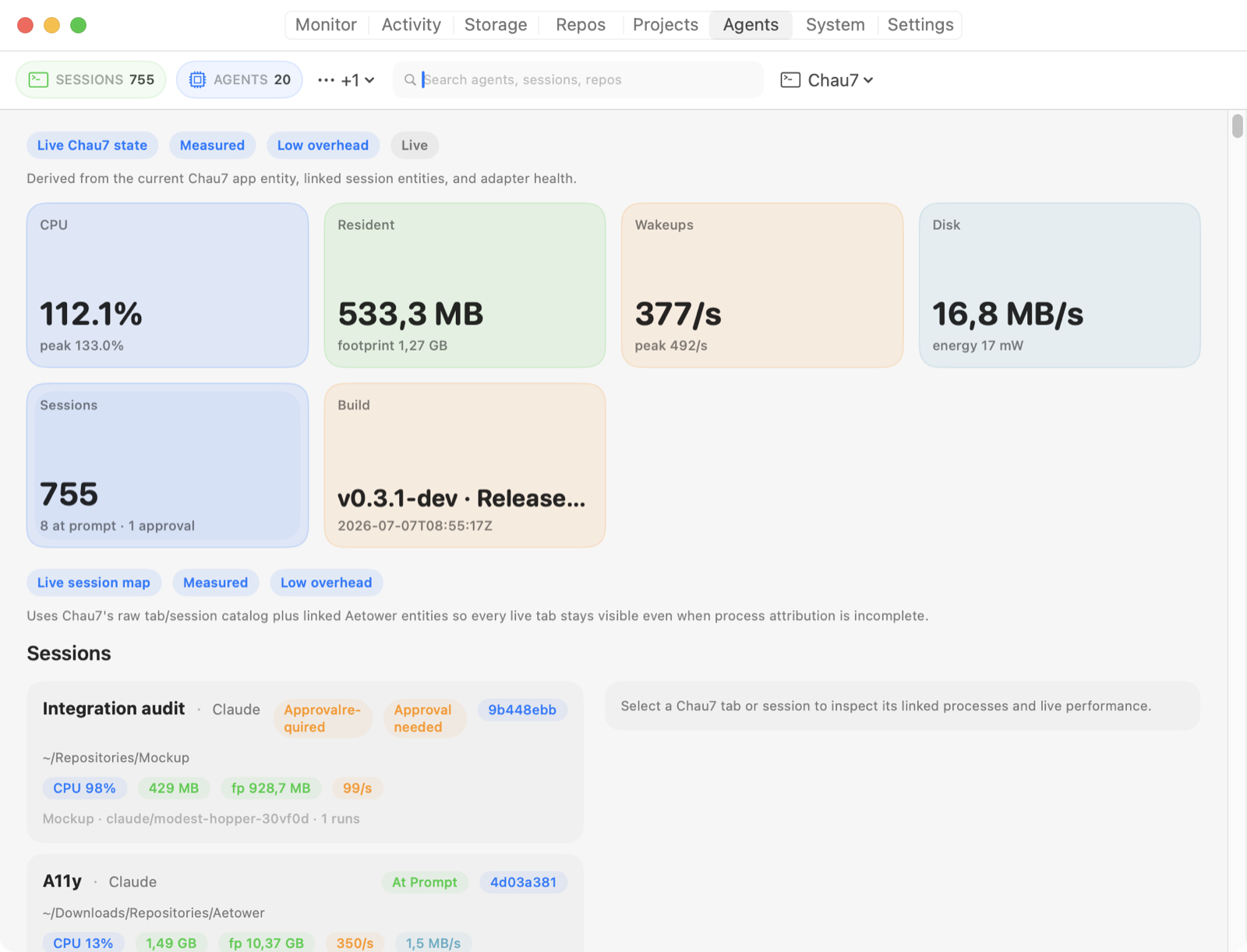Open the Resident 533,3 MB card

point(465,285)
